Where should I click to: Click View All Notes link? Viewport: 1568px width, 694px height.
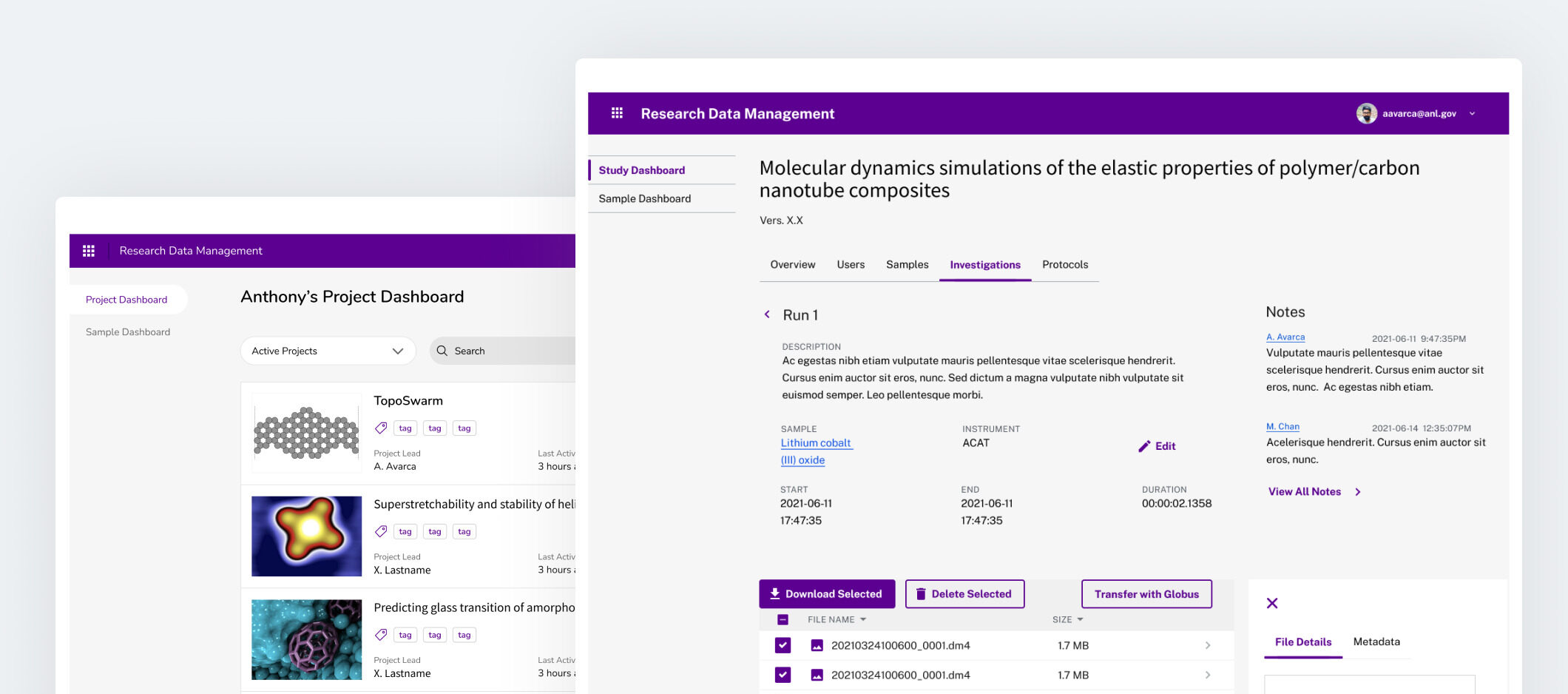(1305, 492)
